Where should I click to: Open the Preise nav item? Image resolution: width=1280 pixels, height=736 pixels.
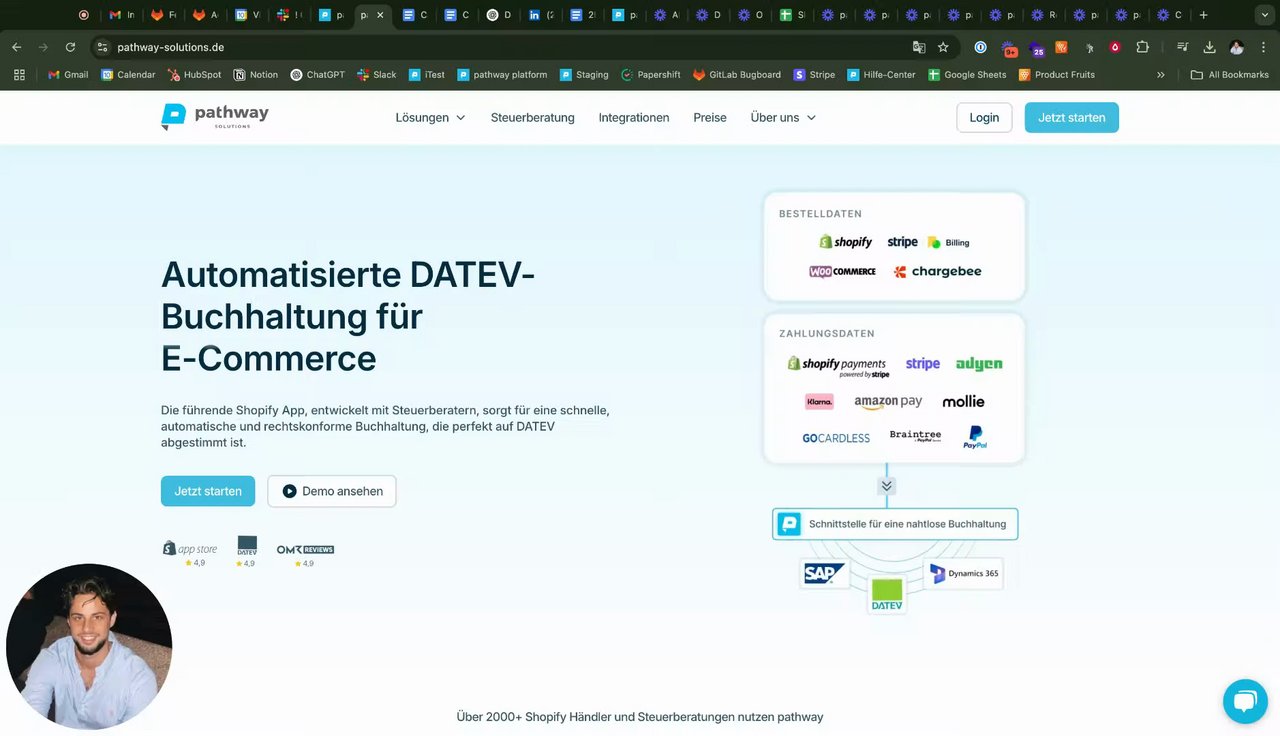710,117
